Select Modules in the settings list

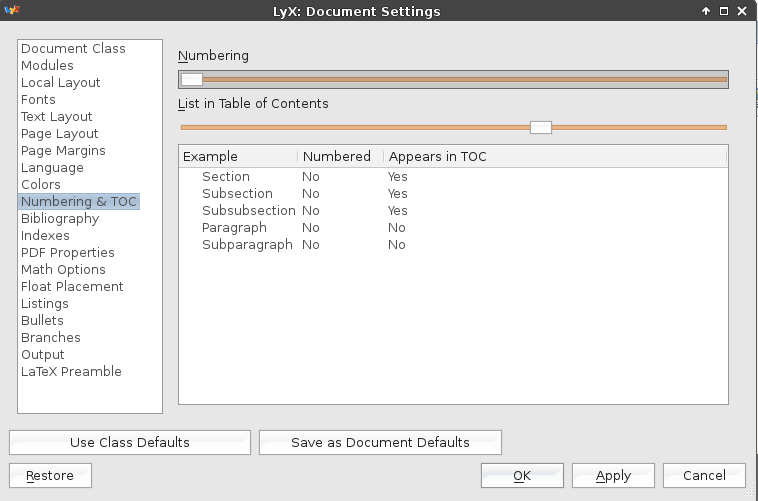point(47,65)
